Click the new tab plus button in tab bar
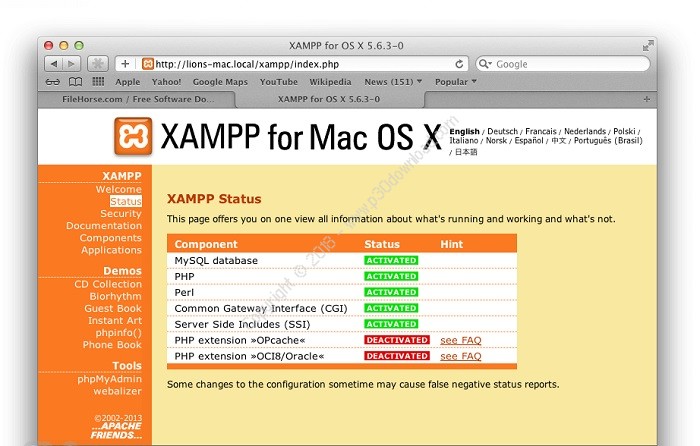The height and width of the screenshot is (446, 700). pyautogui.click(x=646, y=99)
